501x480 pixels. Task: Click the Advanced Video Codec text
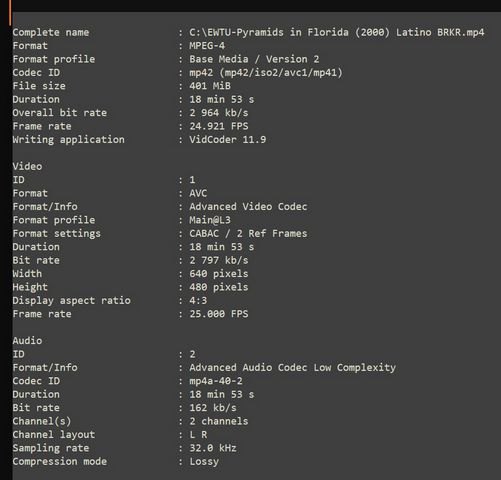pos(248,207)
